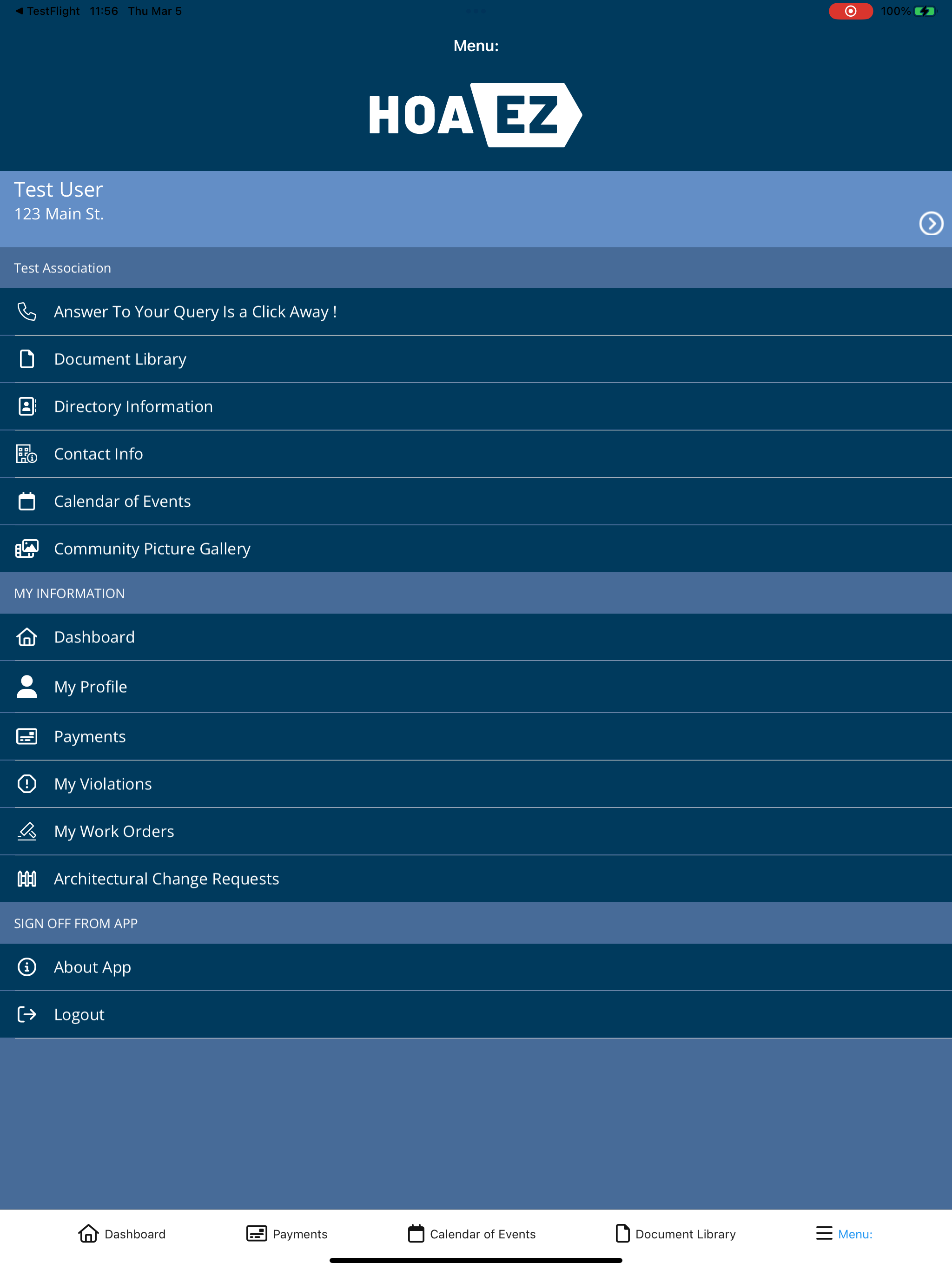Select Dashboard under My Information
Image resolution: width=952 pixels, height=1270 pixels.
click(476, 637)
